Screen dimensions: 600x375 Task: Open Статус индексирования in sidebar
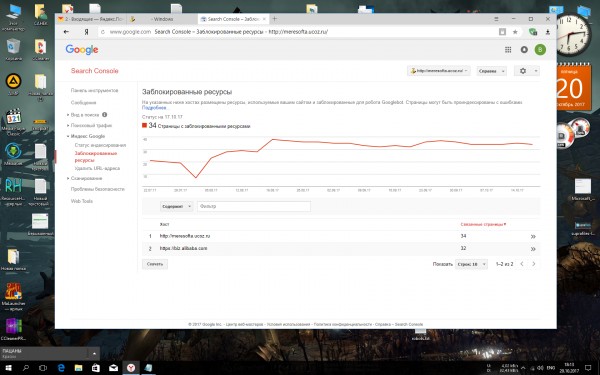pos(100,145)
